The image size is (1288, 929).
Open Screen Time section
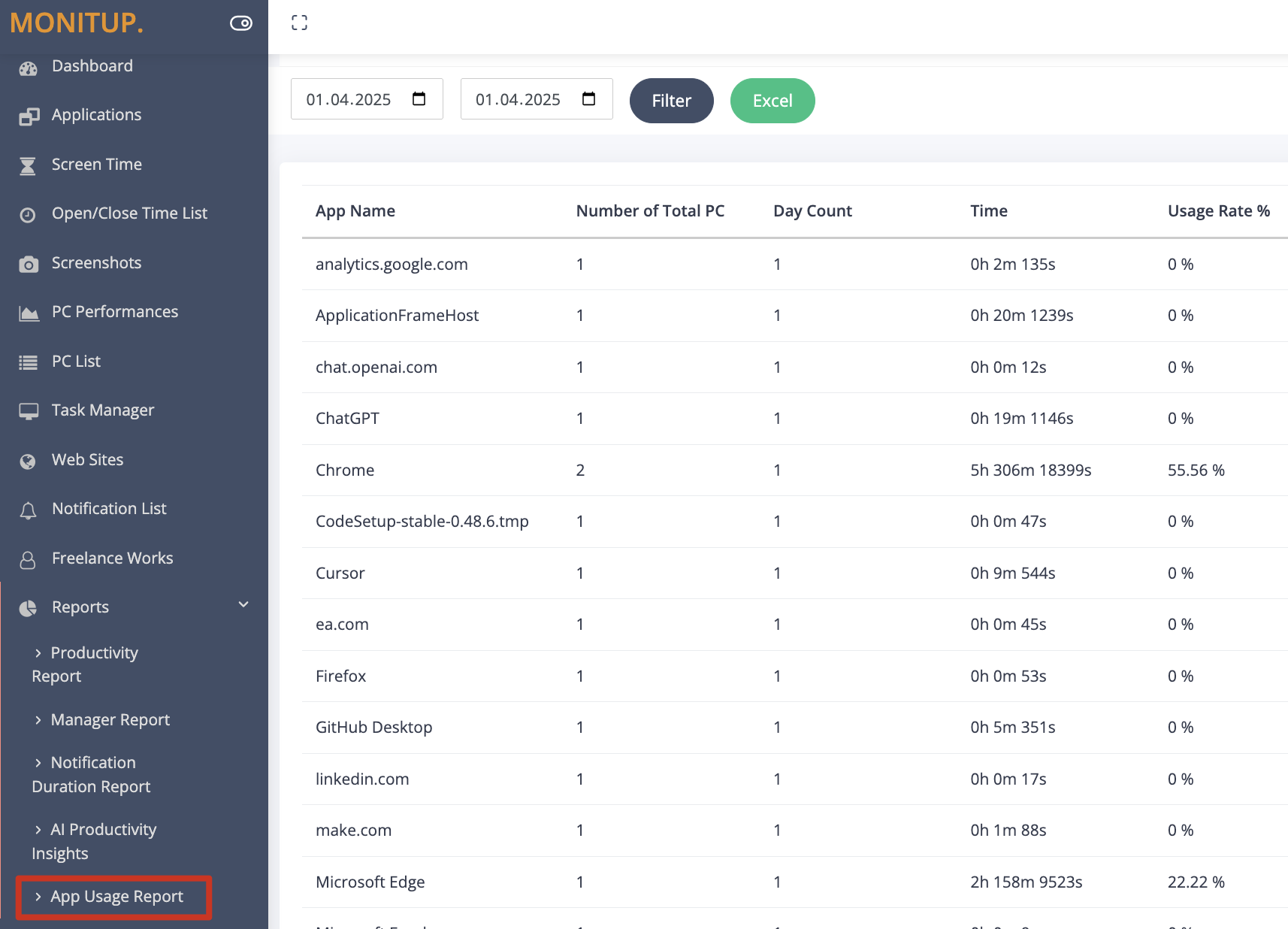coord(97,165)
